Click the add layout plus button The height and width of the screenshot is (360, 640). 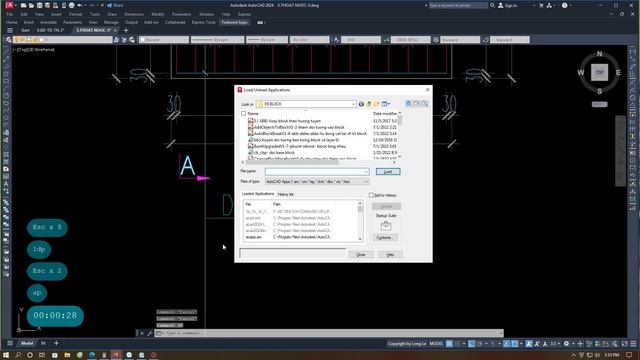[56, 343]
